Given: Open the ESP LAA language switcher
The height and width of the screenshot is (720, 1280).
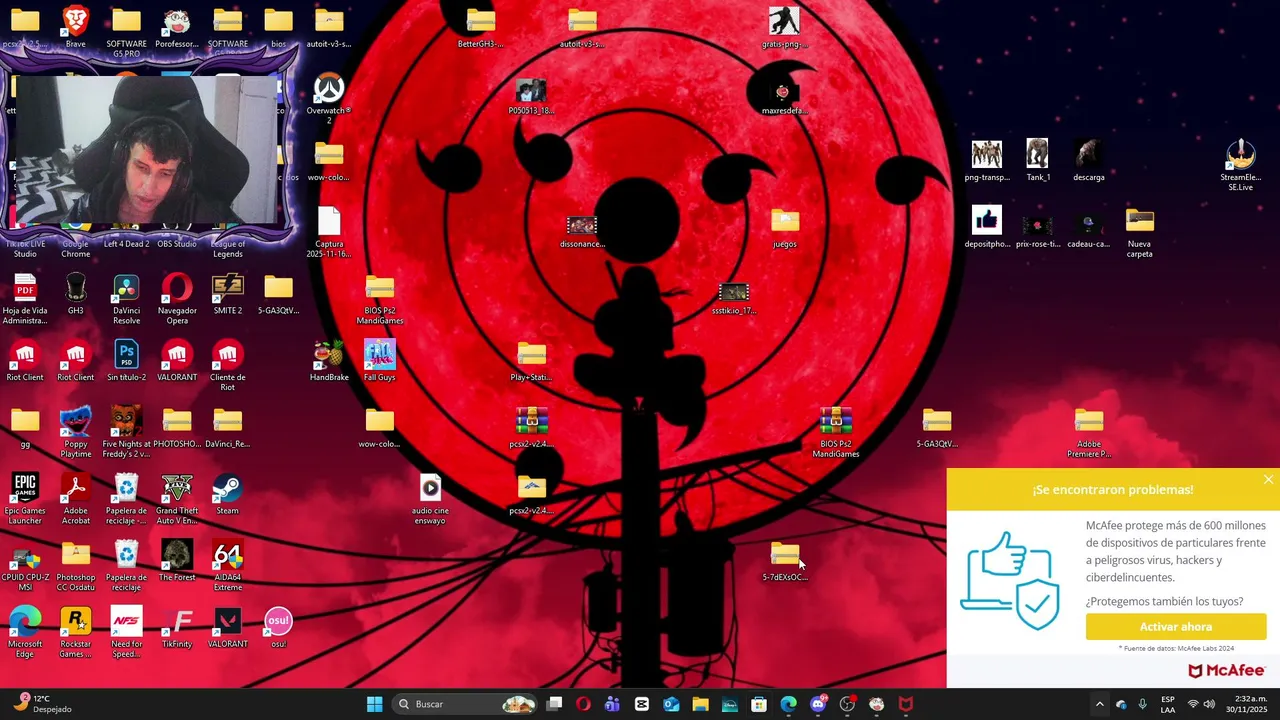Looking at the screenshot, I should (1168, 704).
